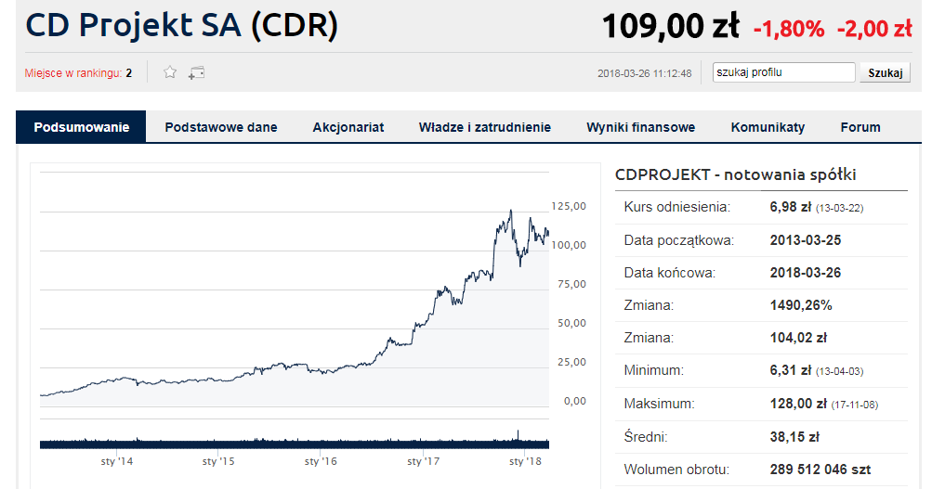The height and width of the screenshot is (489, 945).
Task: Switch to the Podstawowe dane tab
Action: tap(221, 127)
